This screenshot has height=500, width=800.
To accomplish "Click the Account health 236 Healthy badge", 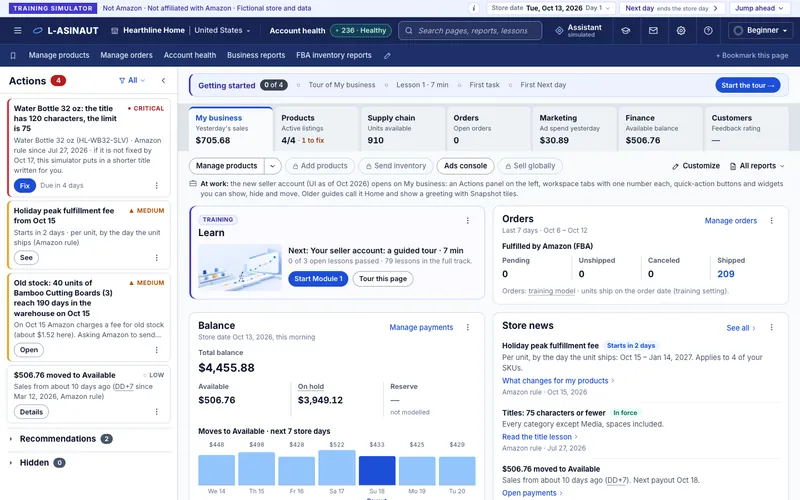I will (x=361, y=31).
